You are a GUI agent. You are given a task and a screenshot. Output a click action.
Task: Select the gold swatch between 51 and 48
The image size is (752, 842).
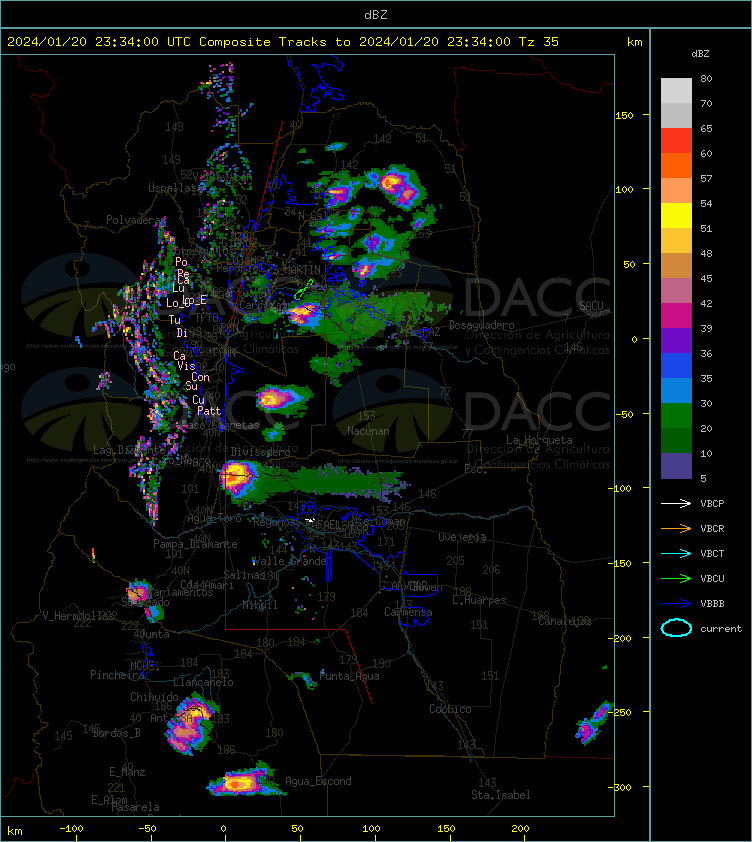[x=676, y=240]
